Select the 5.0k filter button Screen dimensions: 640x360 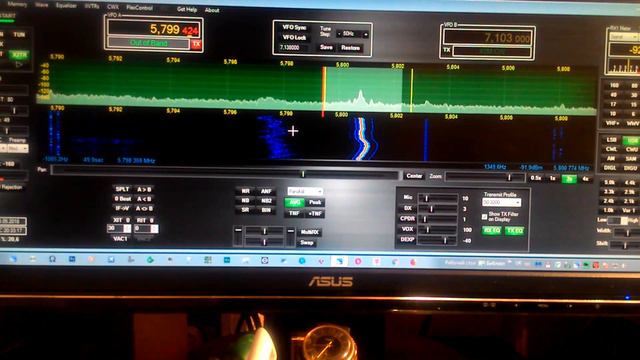[x=609, y=182]
